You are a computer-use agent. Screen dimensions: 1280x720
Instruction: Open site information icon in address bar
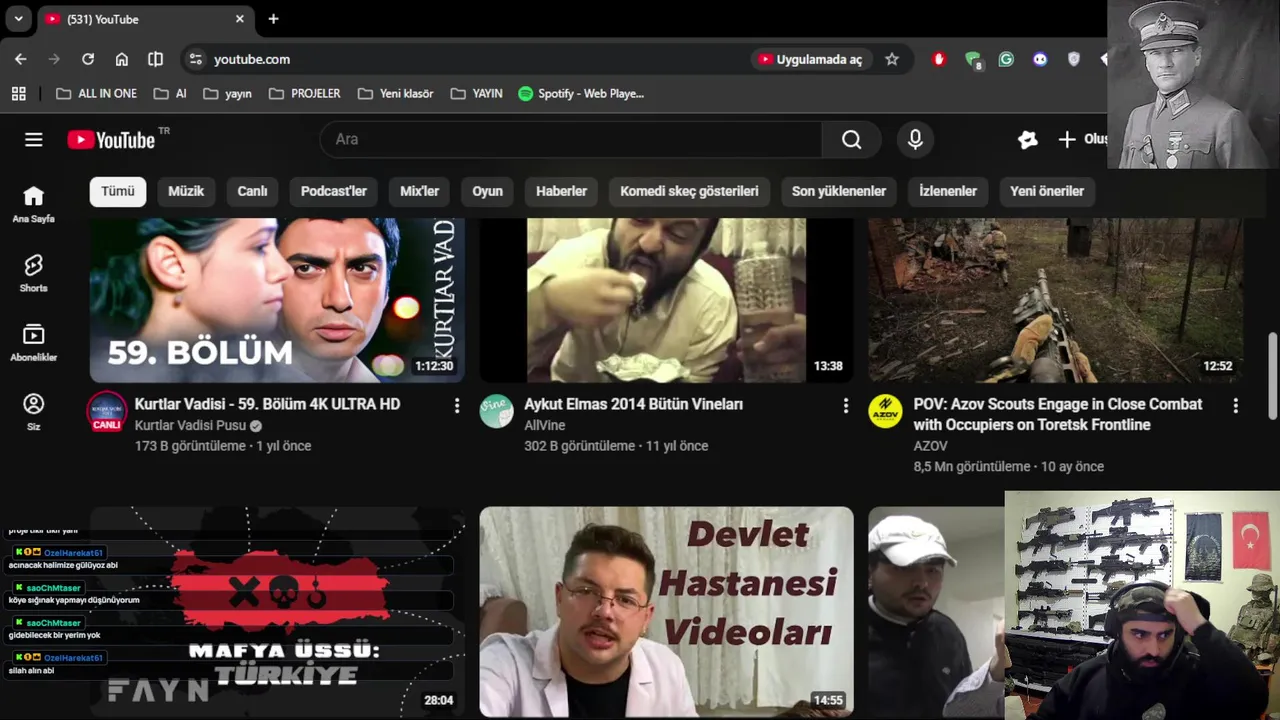[x=195, y=59]
